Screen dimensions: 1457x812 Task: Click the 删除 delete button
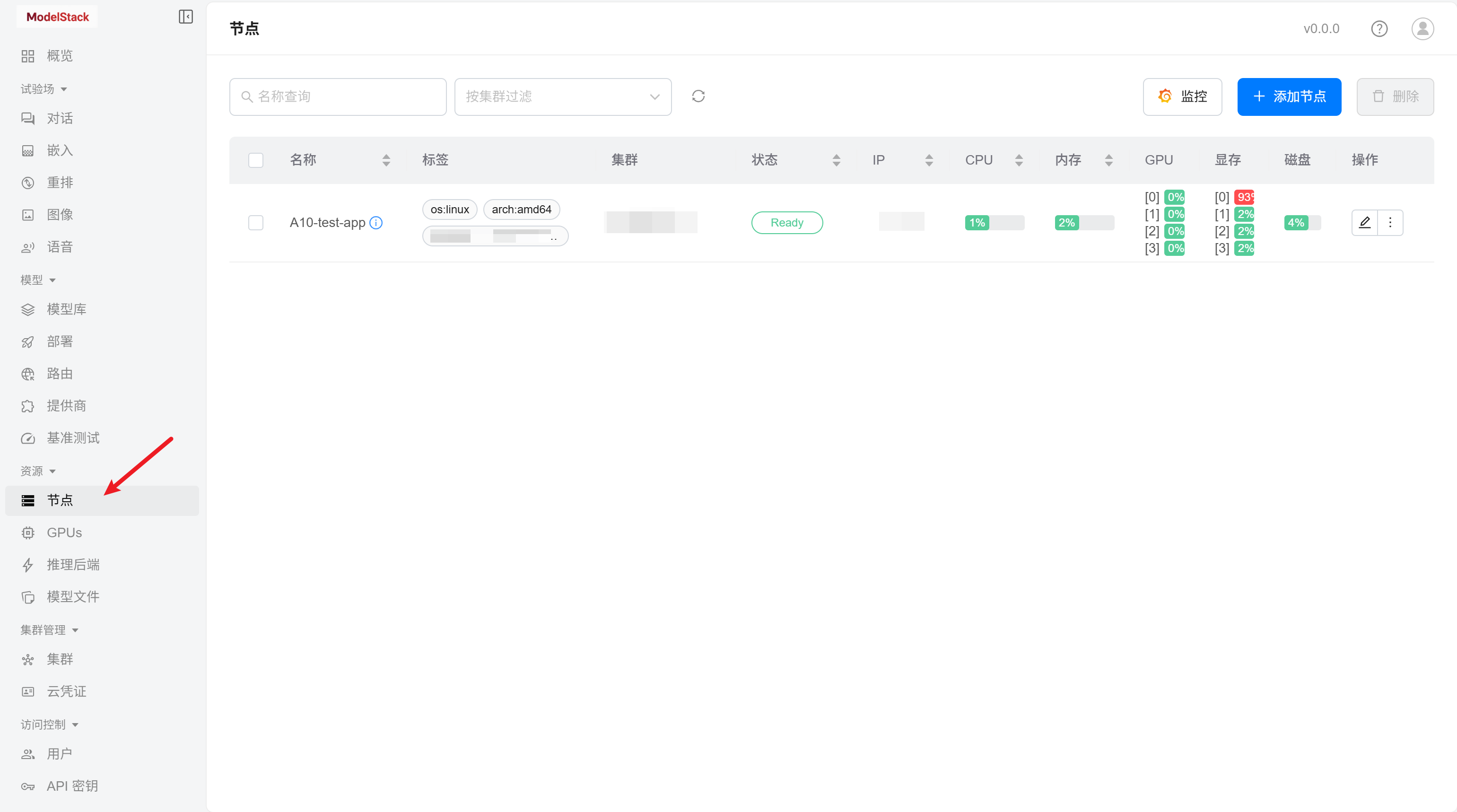click(1395, 96)
